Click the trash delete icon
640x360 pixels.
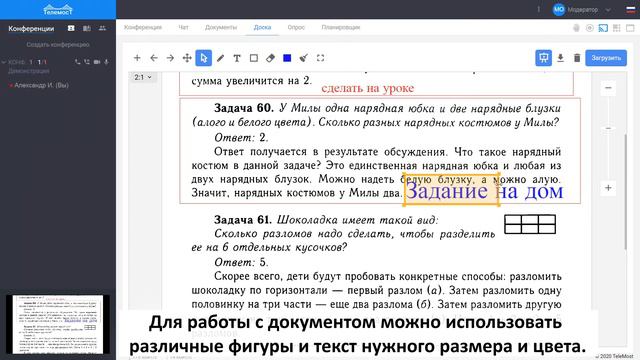tap(577, 58)
